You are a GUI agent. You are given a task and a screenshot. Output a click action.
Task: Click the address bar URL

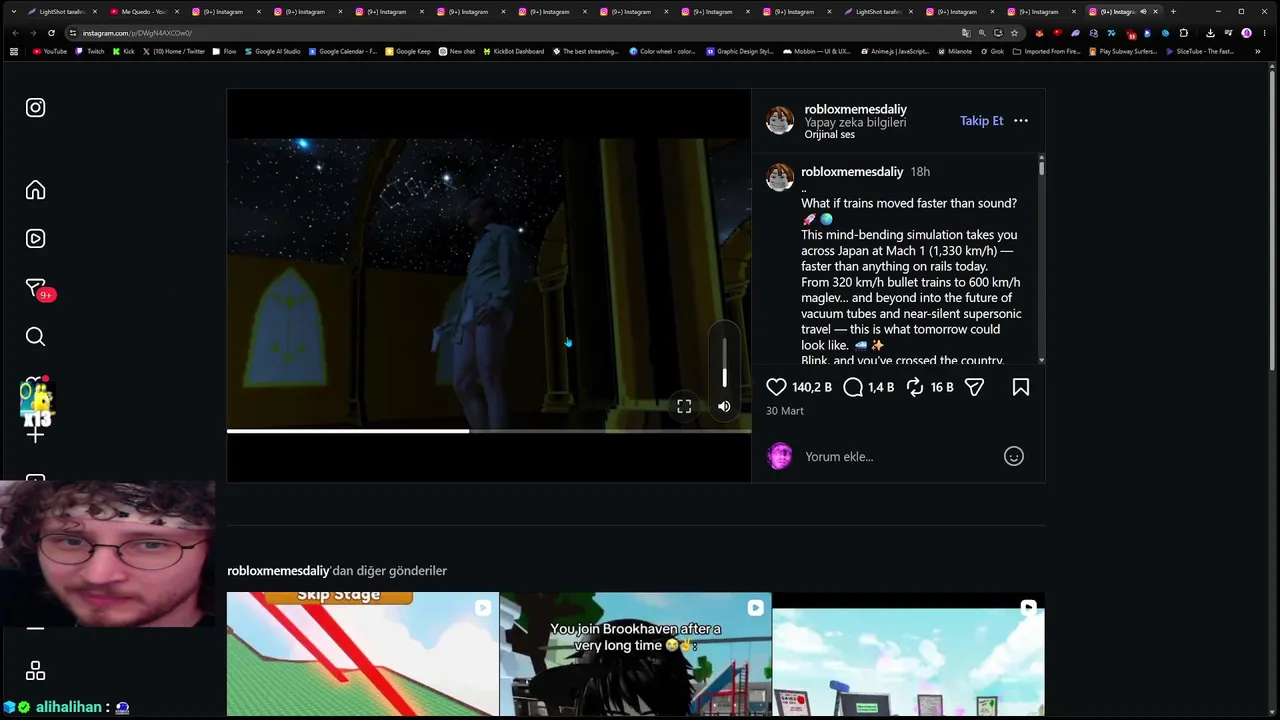[137, 33]
